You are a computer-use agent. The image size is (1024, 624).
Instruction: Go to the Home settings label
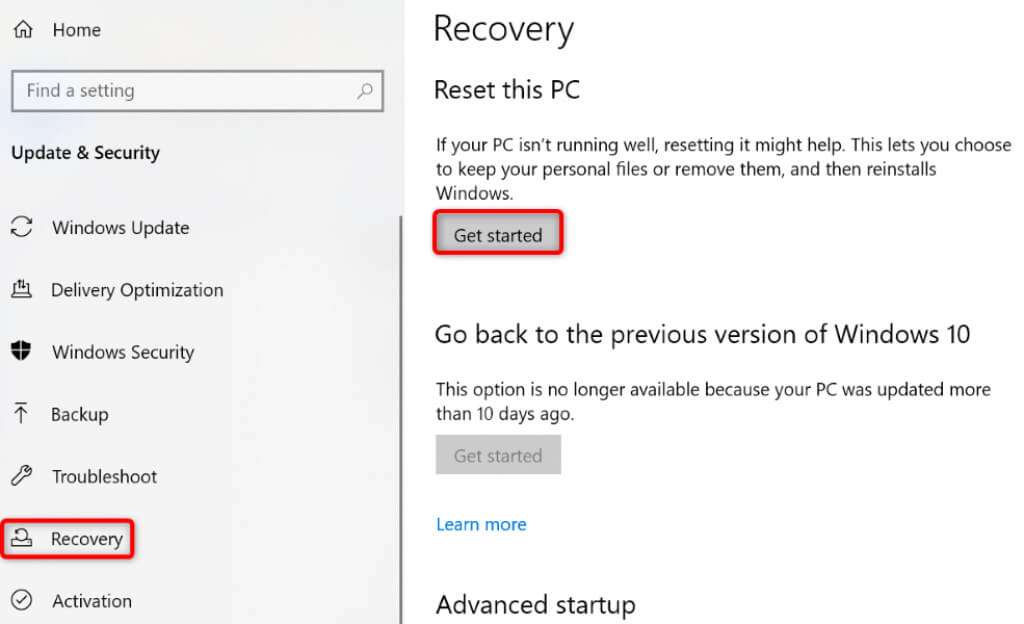[x=76, y=30]
